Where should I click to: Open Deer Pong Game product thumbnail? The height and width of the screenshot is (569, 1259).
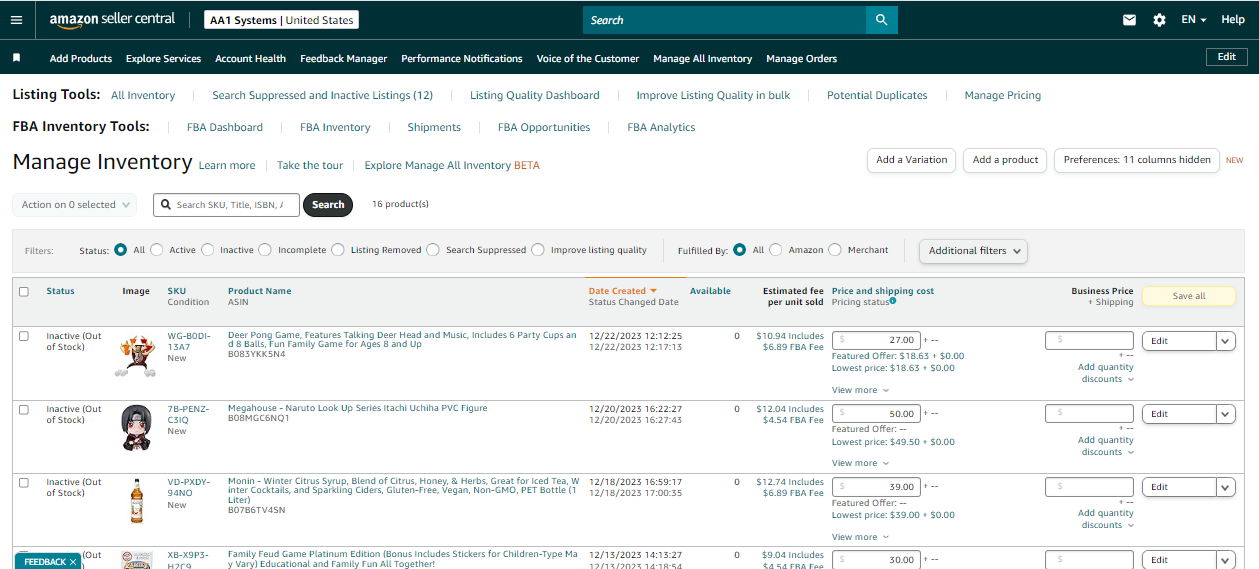coord(135,356)
